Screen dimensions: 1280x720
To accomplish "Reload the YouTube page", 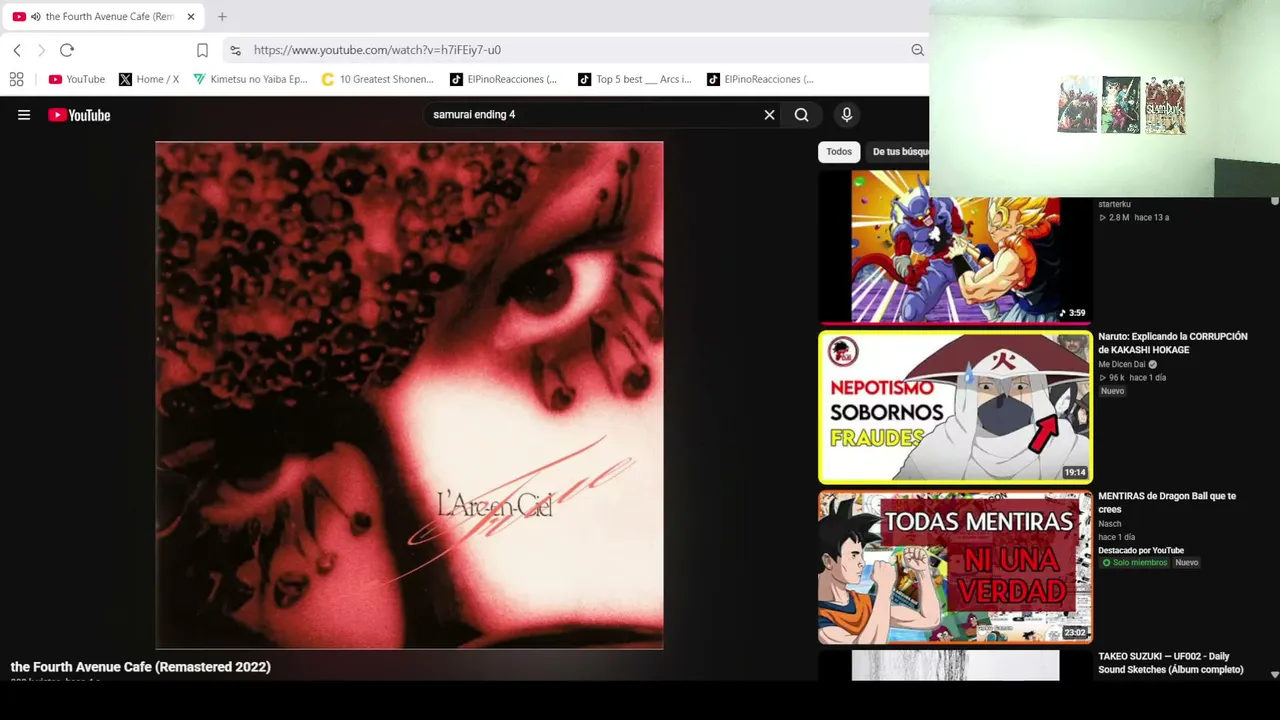I will click(67, 50).
